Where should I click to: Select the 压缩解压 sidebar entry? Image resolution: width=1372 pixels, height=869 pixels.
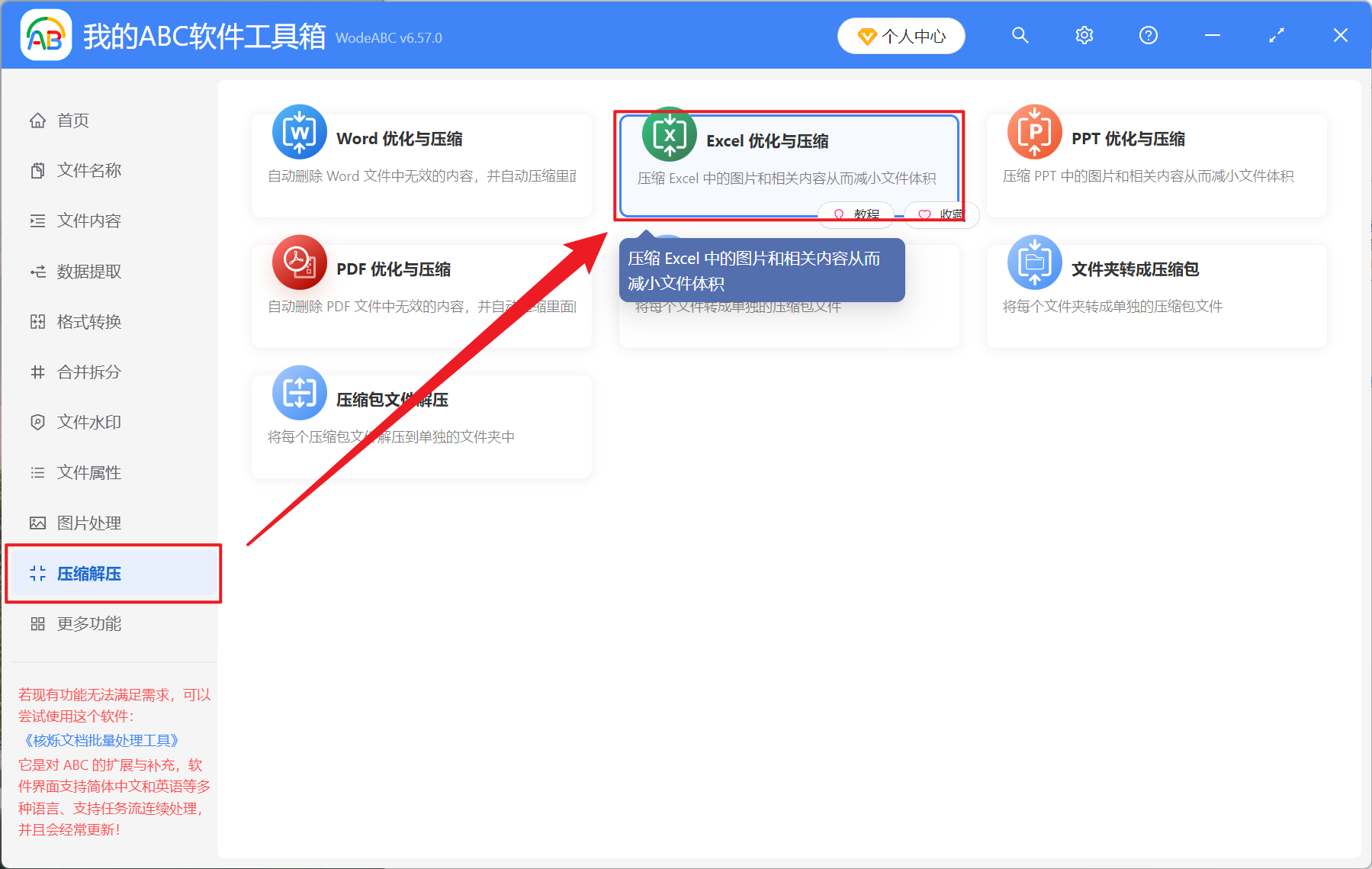point(114,574)
